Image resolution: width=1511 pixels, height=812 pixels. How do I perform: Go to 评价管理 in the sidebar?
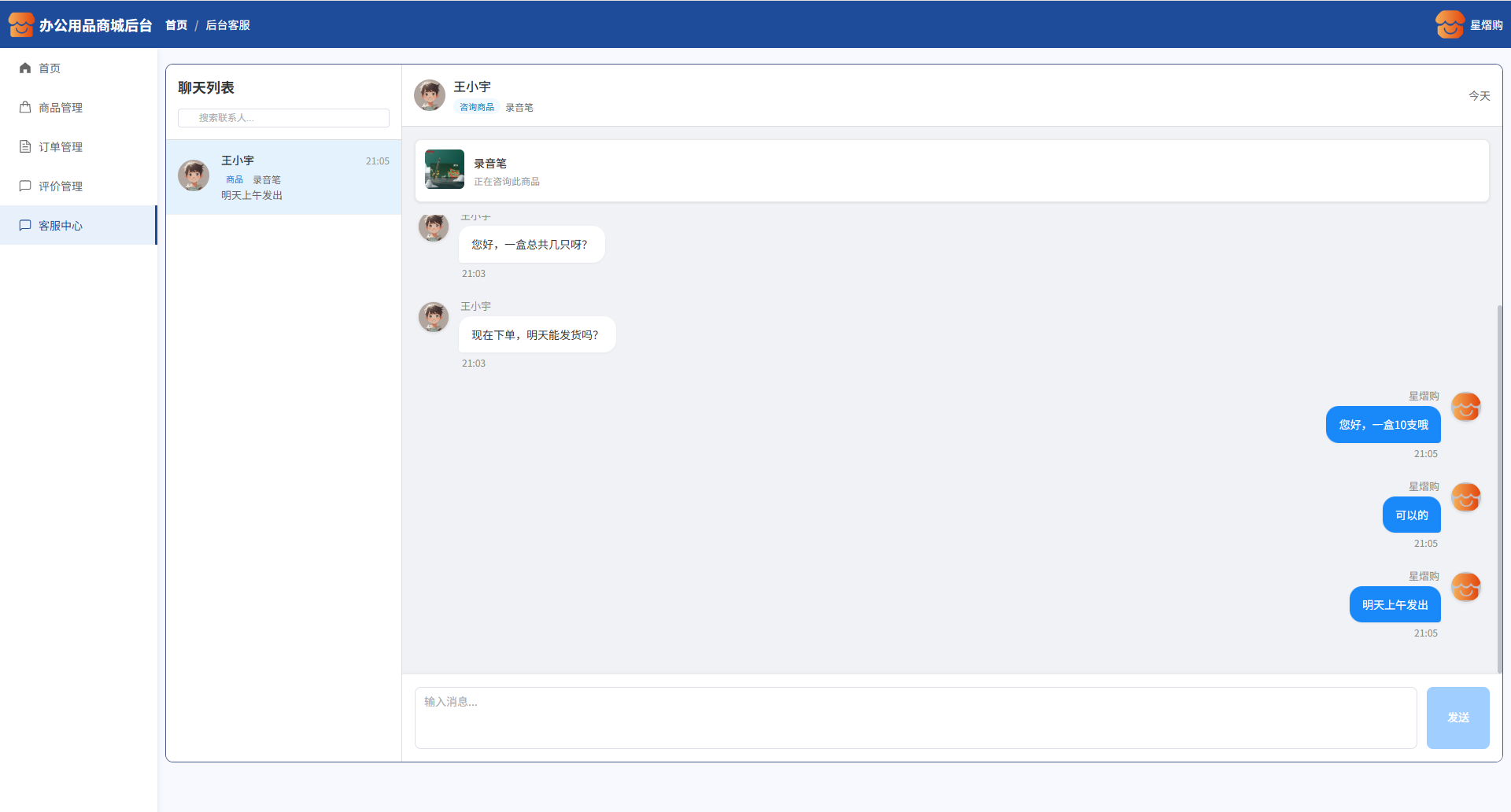(61, 186)
